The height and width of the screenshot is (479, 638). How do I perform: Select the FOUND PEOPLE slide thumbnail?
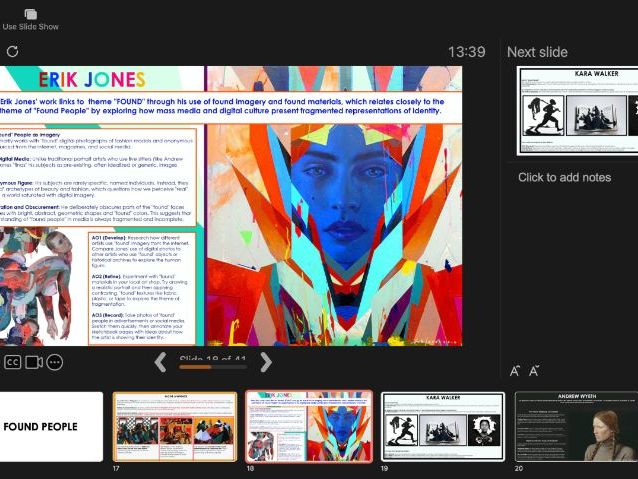coord(52,427)
